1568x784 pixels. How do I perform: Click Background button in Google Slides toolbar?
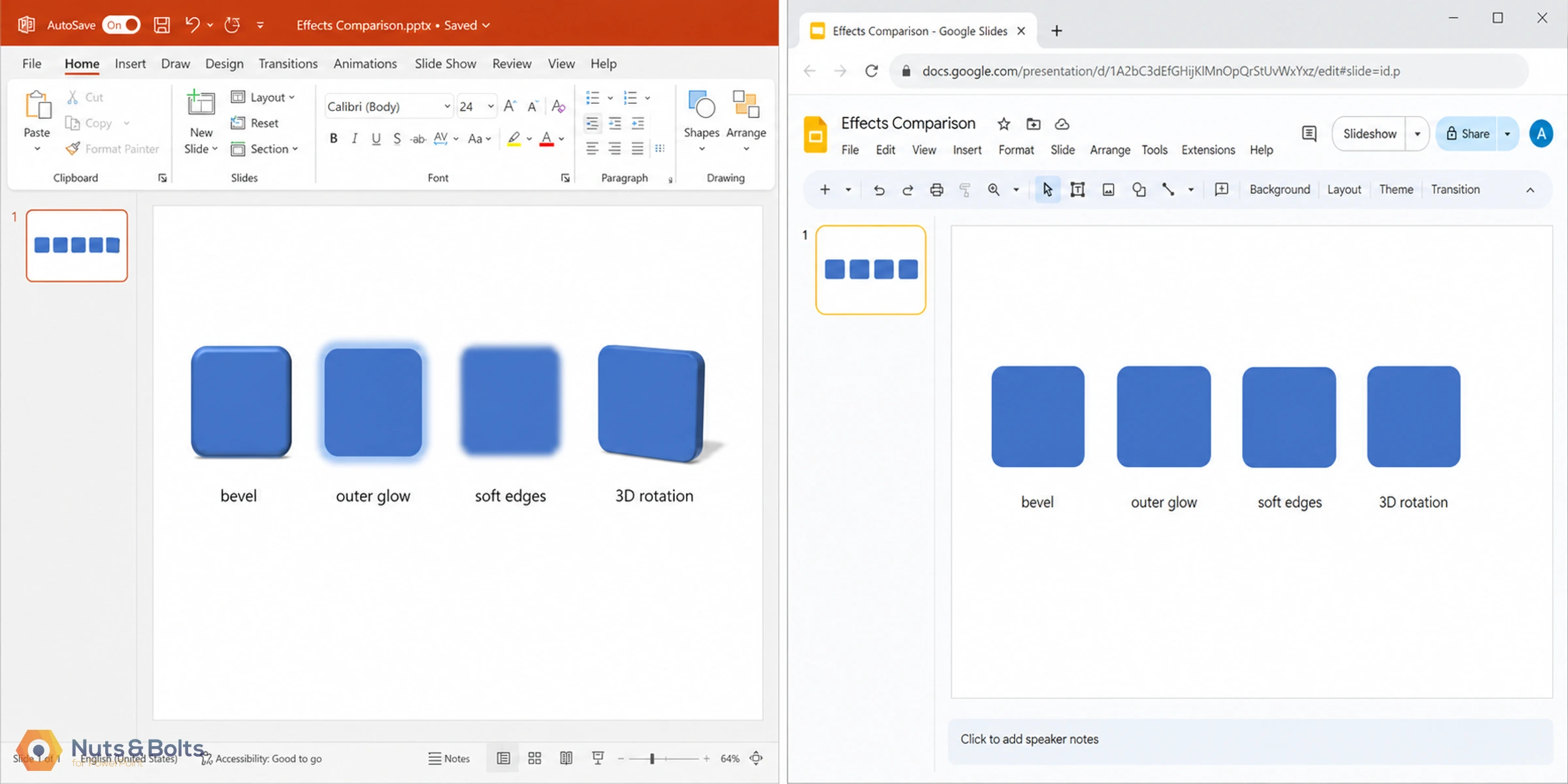point(1279,189)
